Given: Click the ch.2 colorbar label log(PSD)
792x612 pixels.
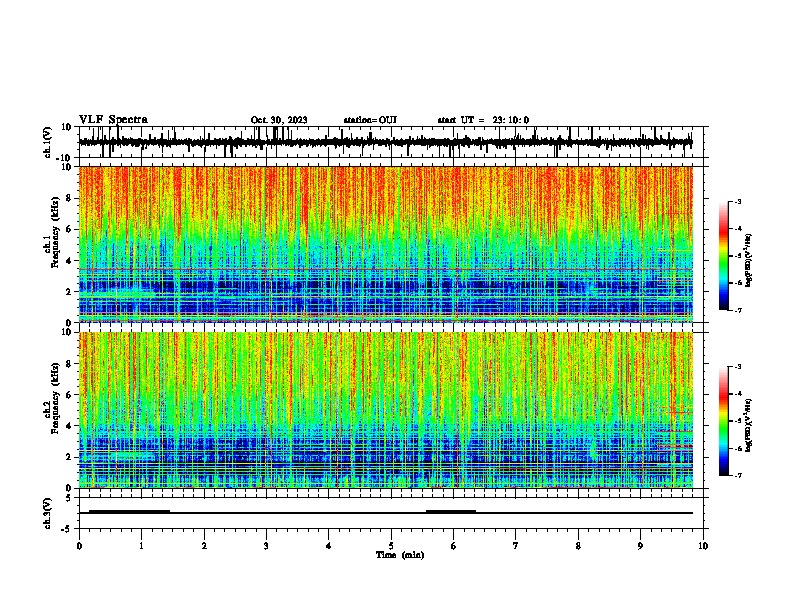Looking at the screenshot, I should click(x=749, y=425).
